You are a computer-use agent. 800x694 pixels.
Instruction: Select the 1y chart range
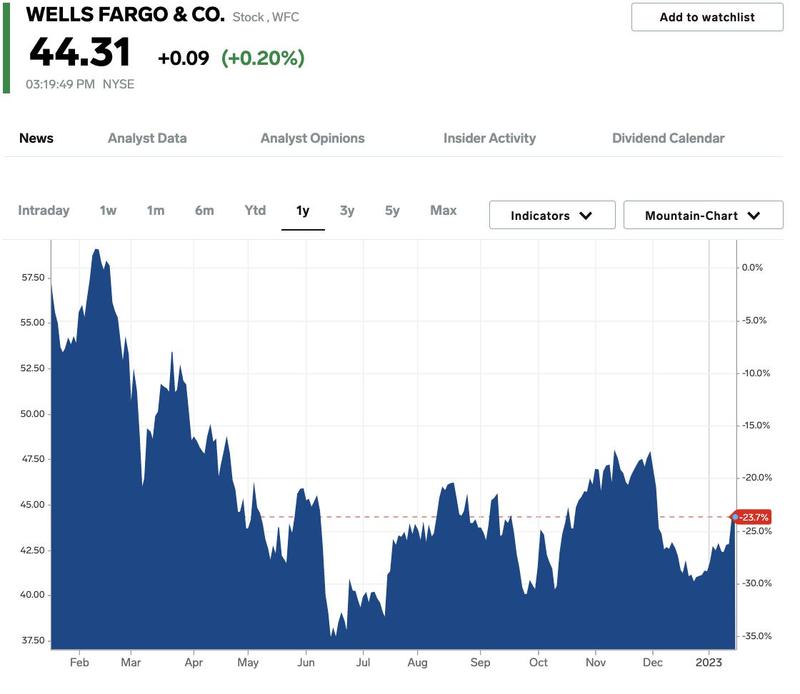click(x=303, y=211)
